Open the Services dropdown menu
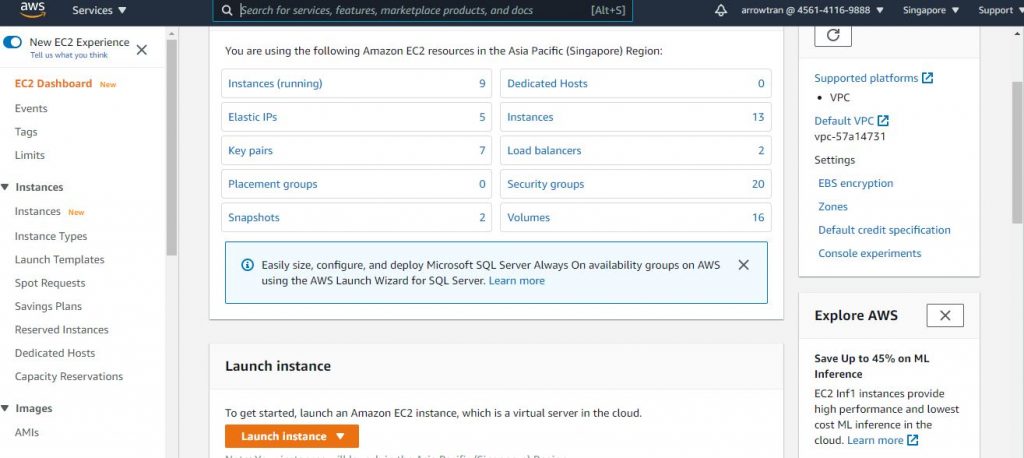 click(99, 10)
